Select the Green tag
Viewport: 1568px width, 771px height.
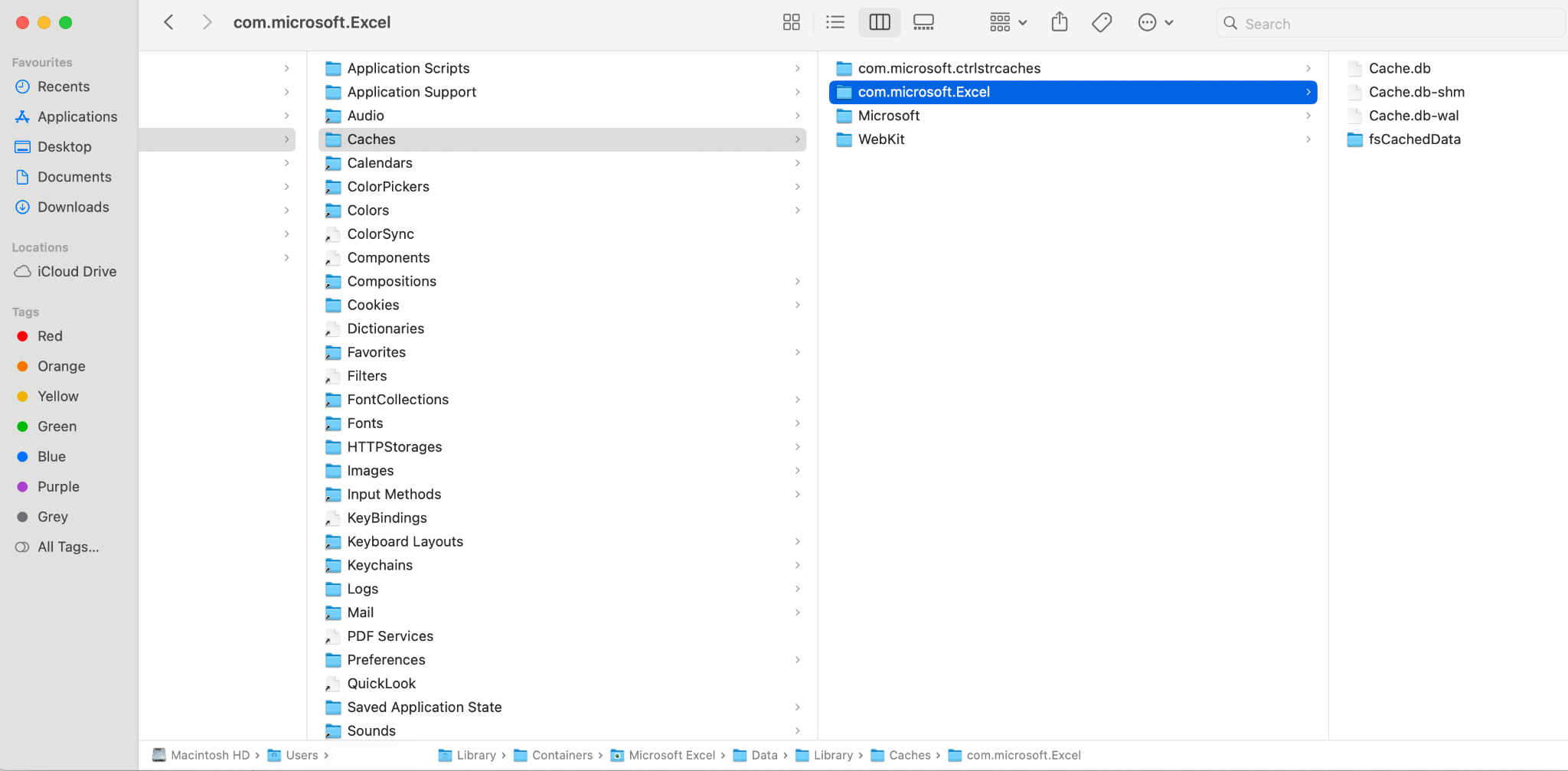click(x=57, y=426)
